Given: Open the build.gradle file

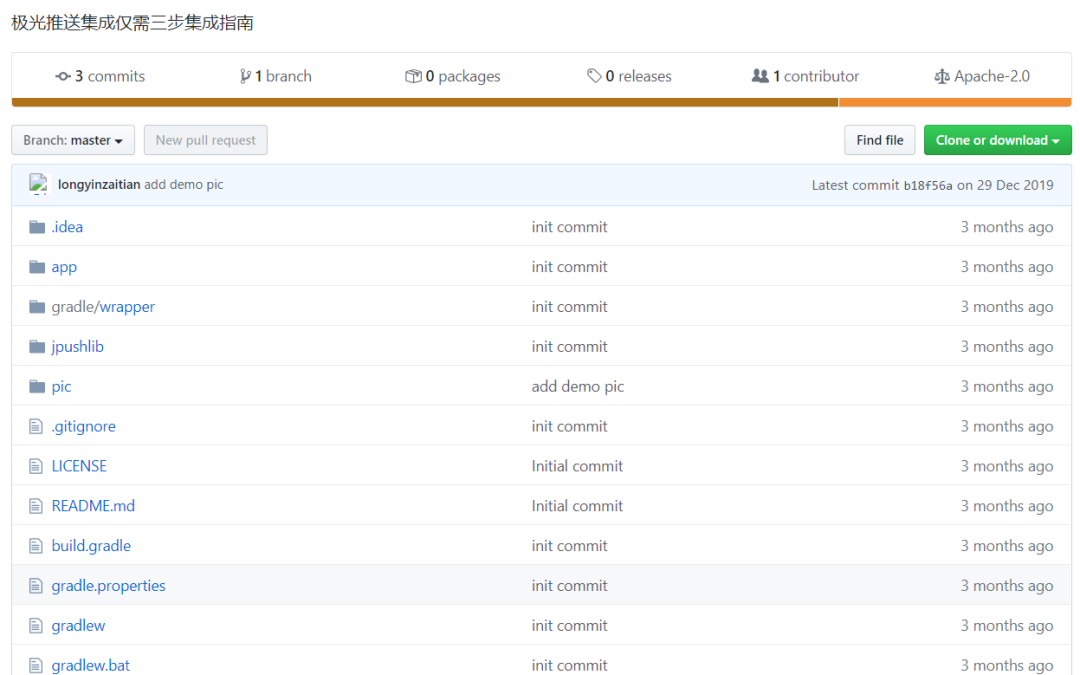Looking at the screenshot, I should point(91,547).
